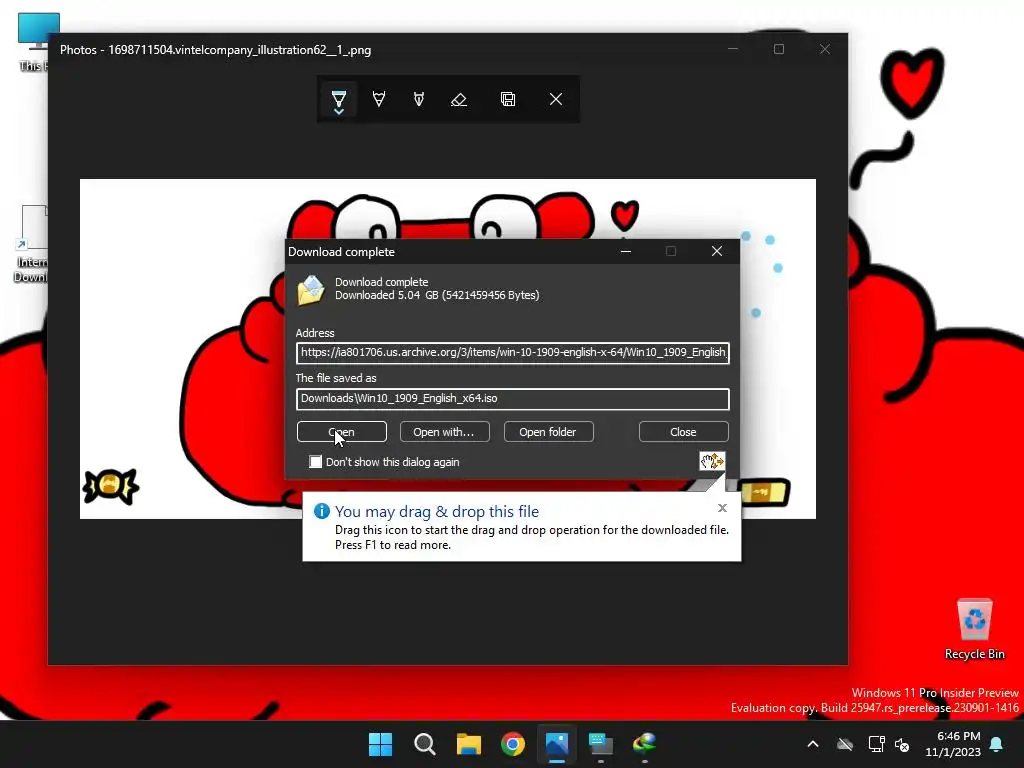Show hidden system tray icons

coord(813,744)
